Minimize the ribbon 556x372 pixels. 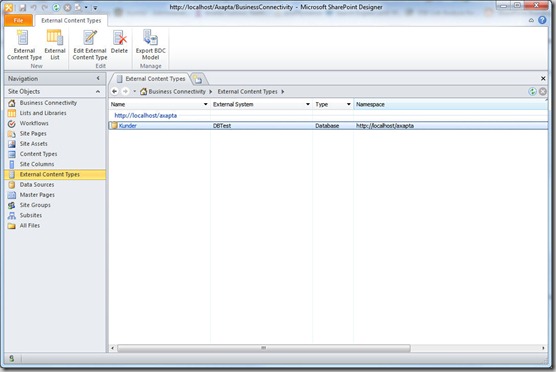pos(531,21)
